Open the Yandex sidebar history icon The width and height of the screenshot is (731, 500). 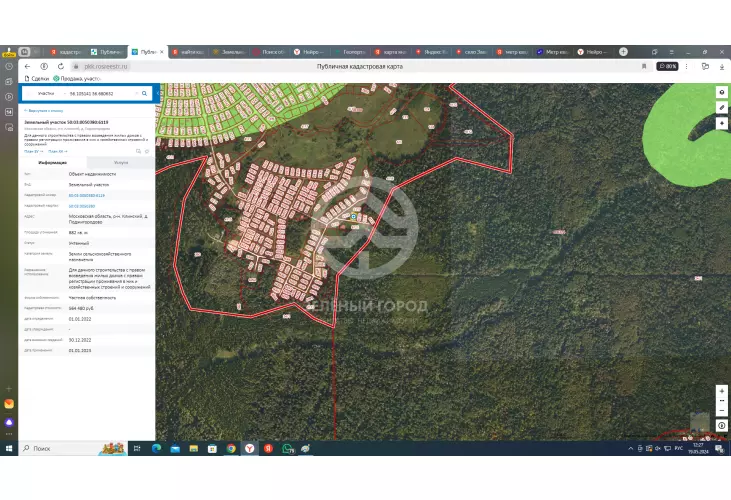[x=9, y=67]
